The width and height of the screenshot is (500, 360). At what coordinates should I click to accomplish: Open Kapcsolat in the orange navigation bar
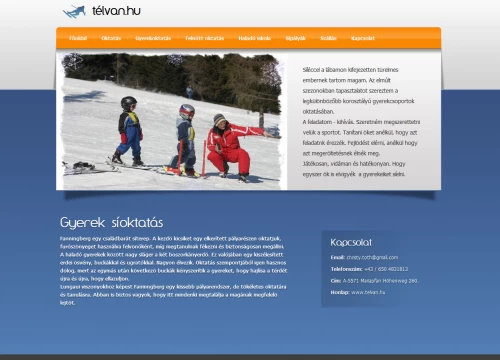(x=363, y=38)
